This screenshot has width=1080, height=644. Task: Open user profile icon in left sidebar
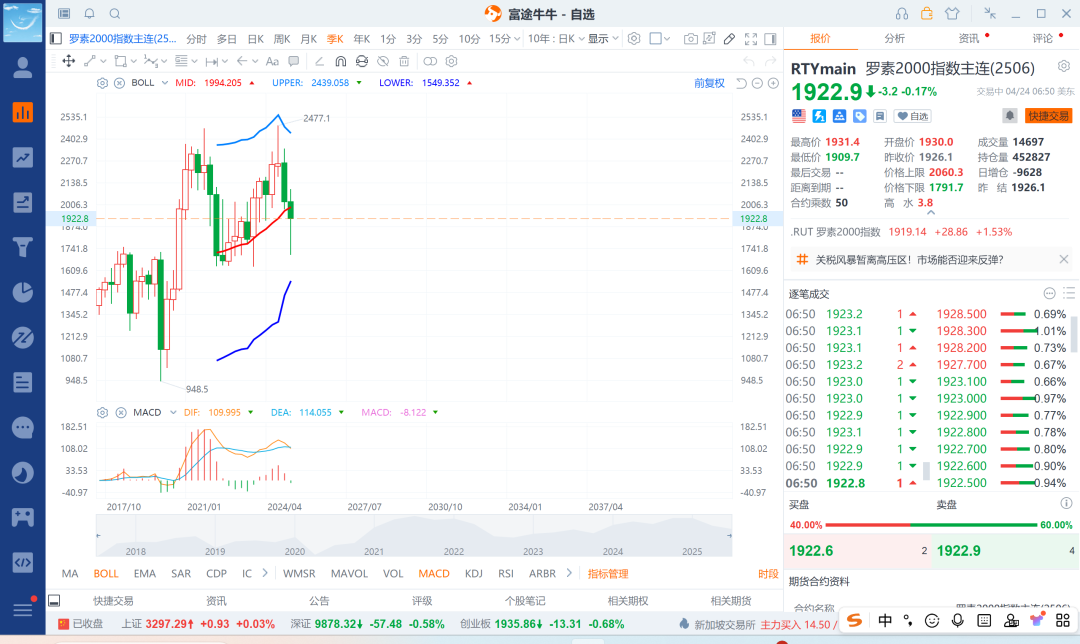tap(23, 67)
